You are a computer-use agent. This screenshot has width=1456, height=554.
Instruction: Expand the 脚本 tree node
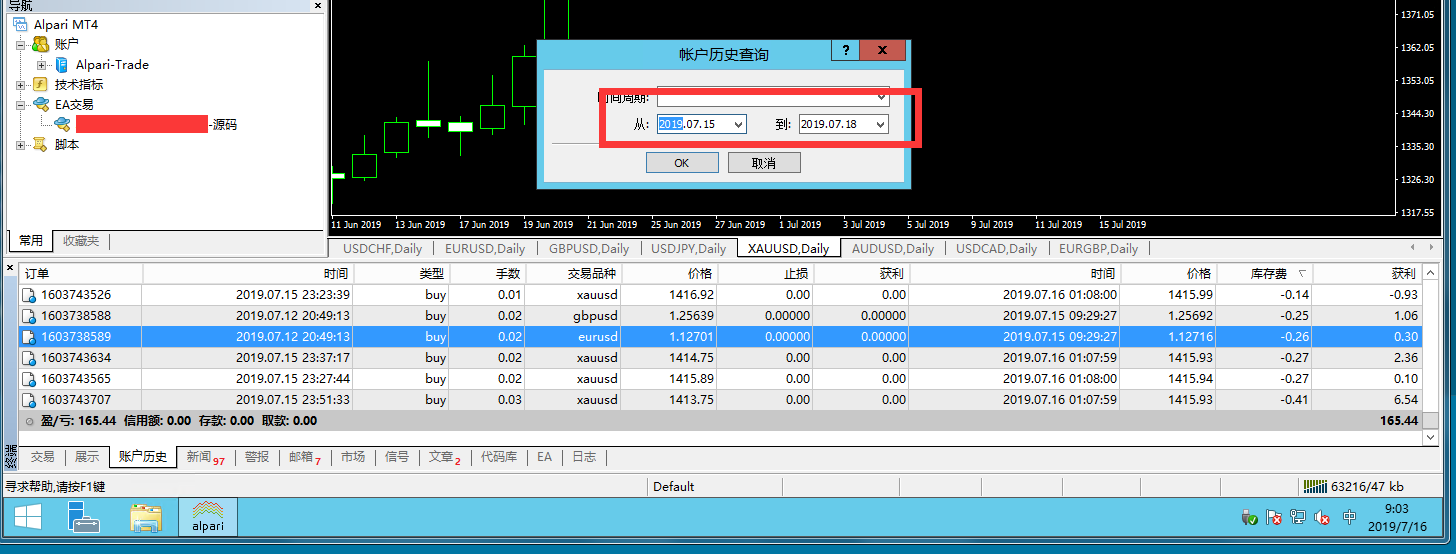(x=20, y=145)
